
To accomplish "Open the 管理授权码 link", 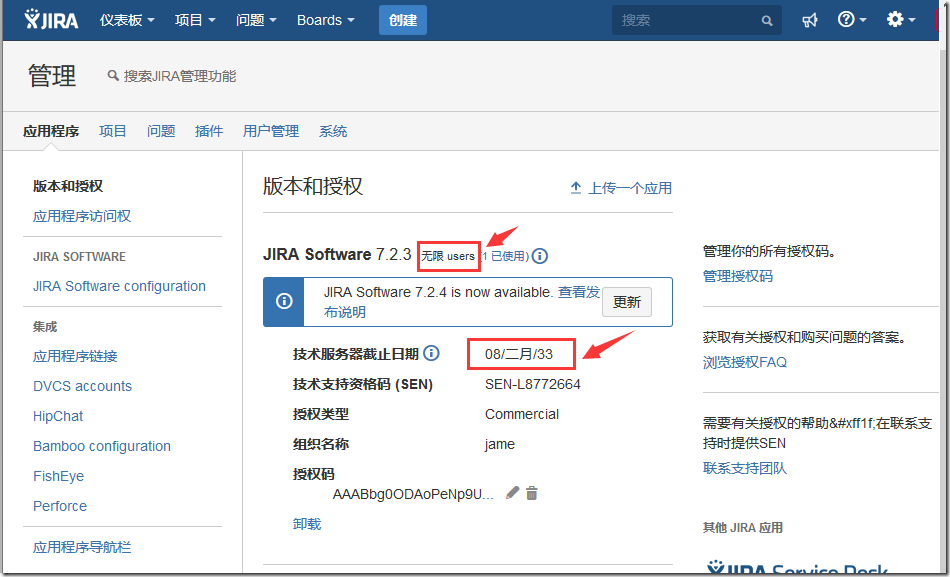I will (x=738, y=276).
